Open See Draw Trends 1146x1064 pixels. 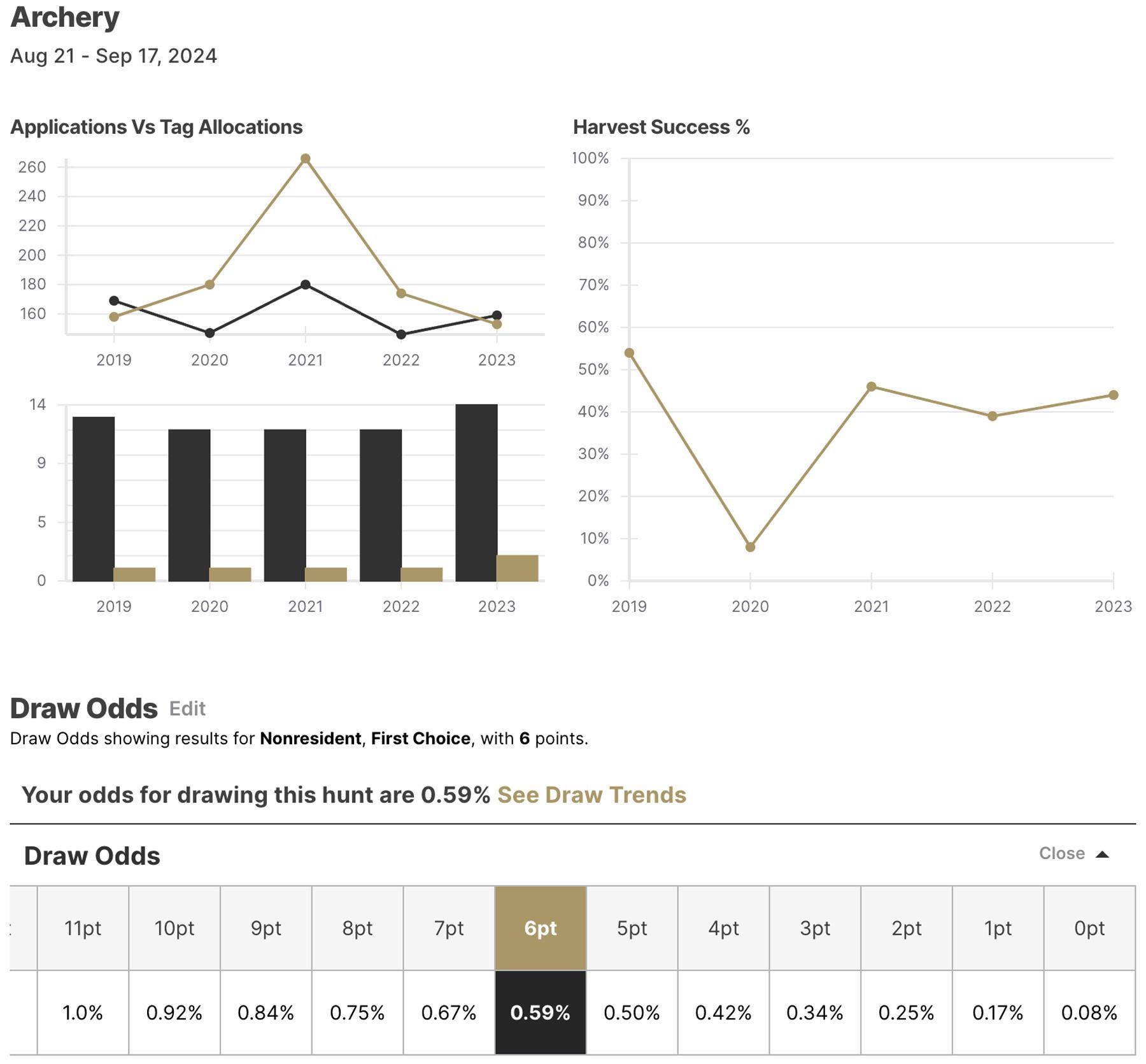coord(592,795)
